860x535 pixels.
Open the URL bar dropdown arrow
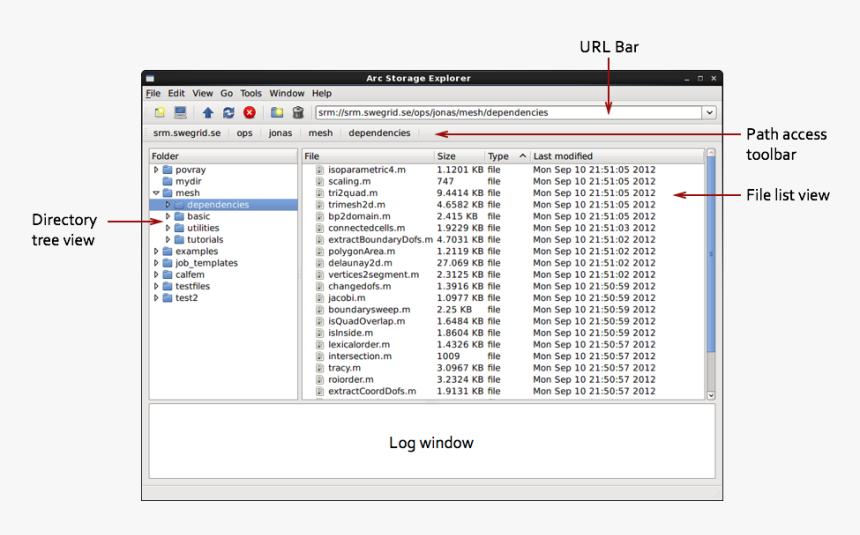[x=709, y=113]
